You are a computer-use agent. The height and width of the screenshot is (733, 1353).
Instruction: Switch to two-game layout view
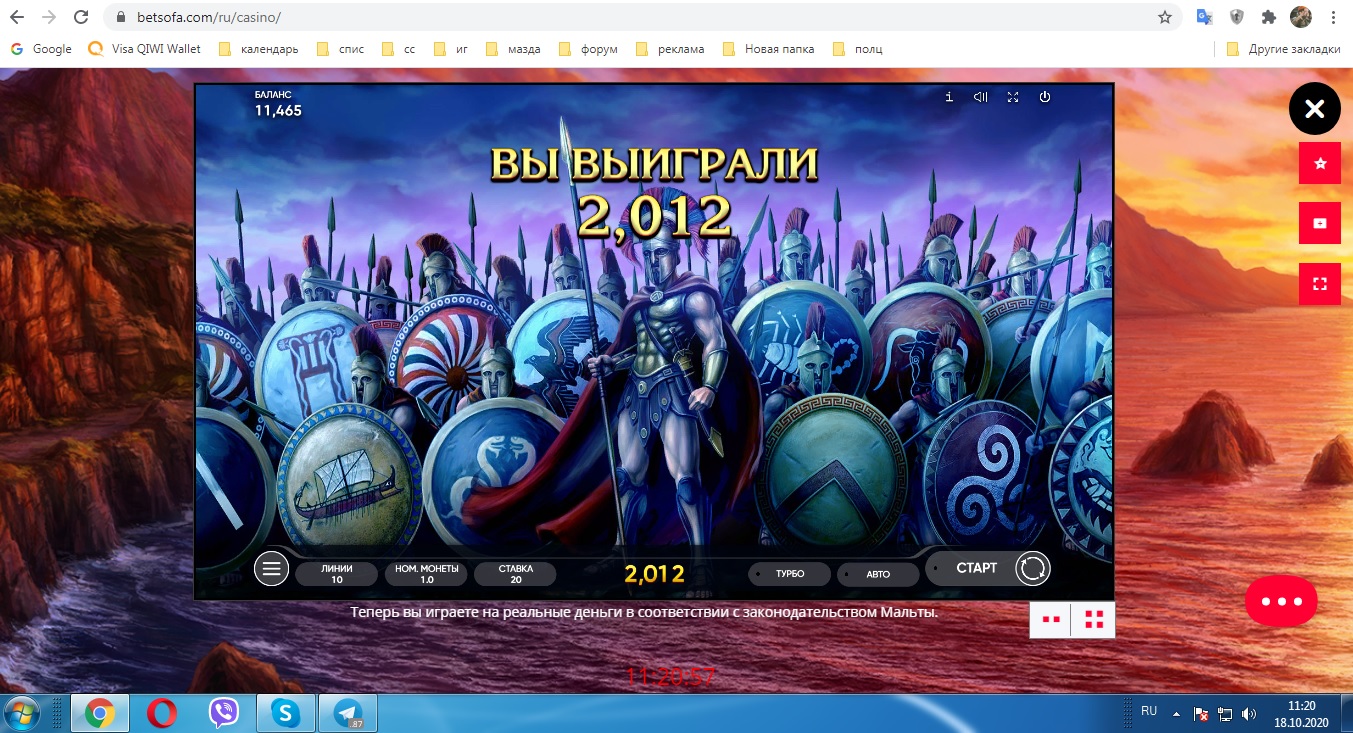click(x=1050, y=620)
